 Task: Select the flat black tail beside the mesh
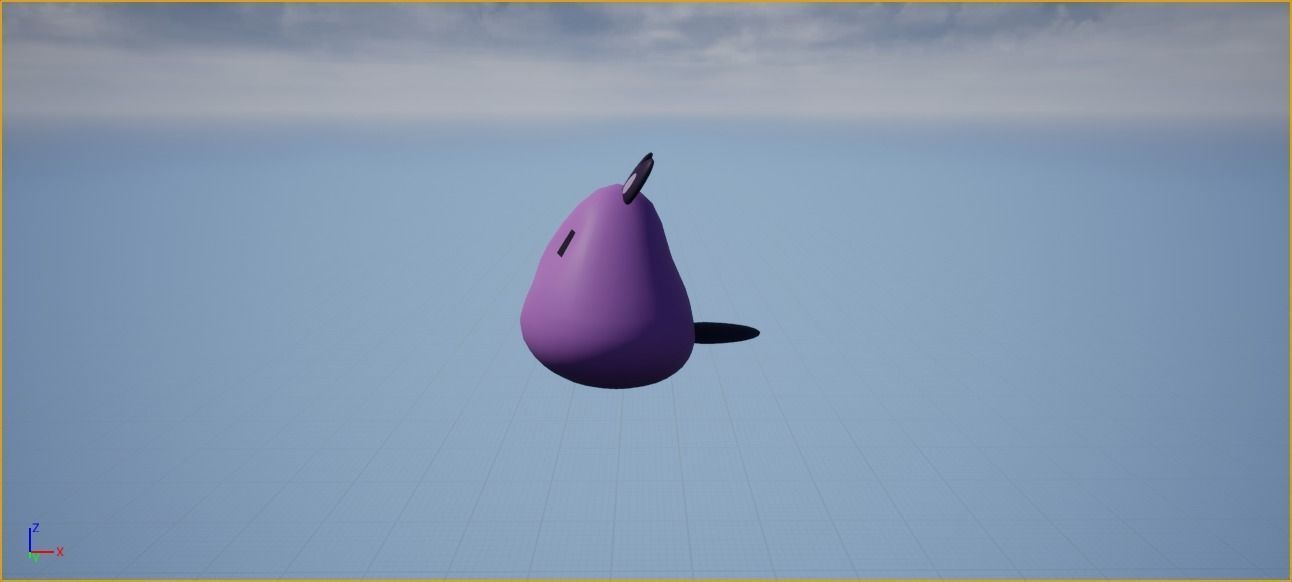tap(726, 333)
